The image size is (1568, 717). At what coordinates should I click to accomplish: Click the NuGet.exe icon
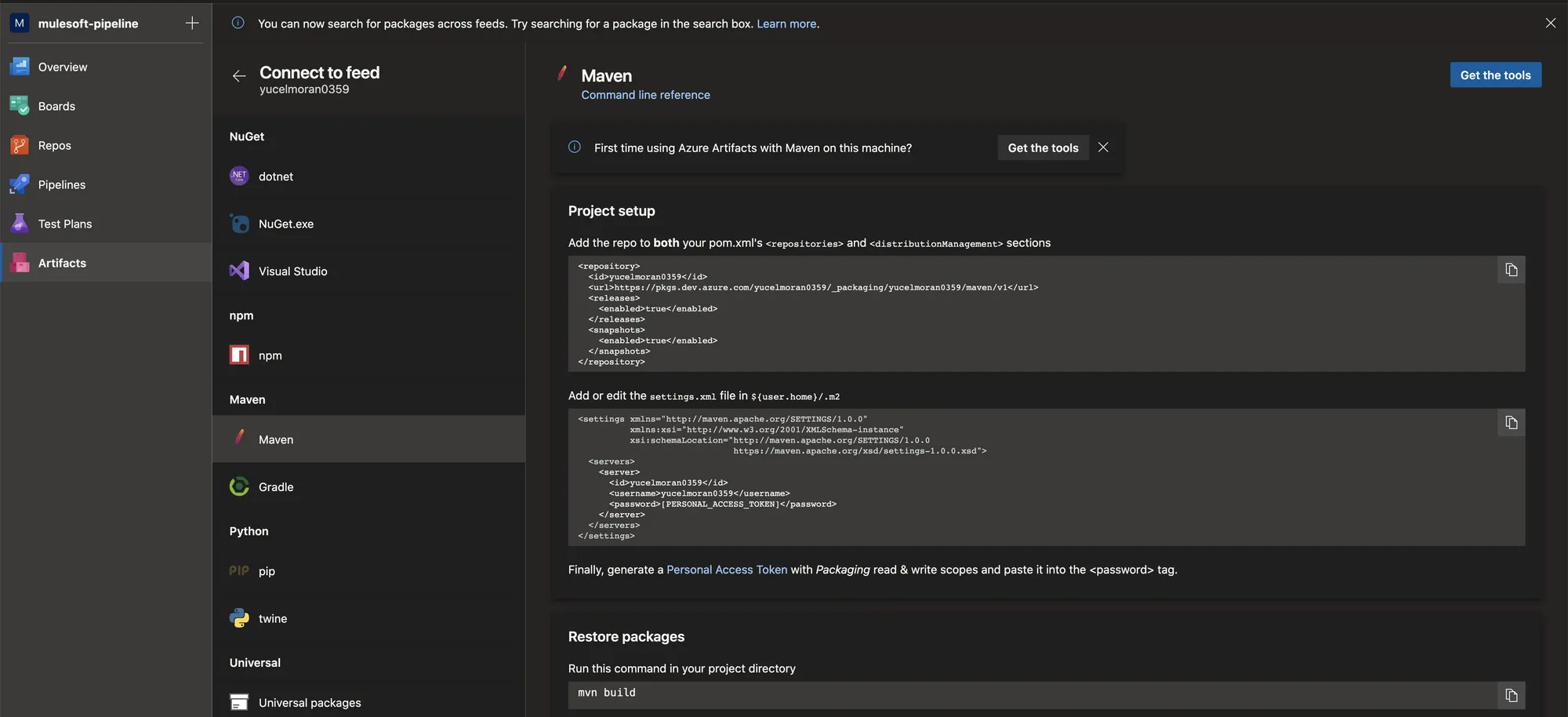(x=239, y=224)
